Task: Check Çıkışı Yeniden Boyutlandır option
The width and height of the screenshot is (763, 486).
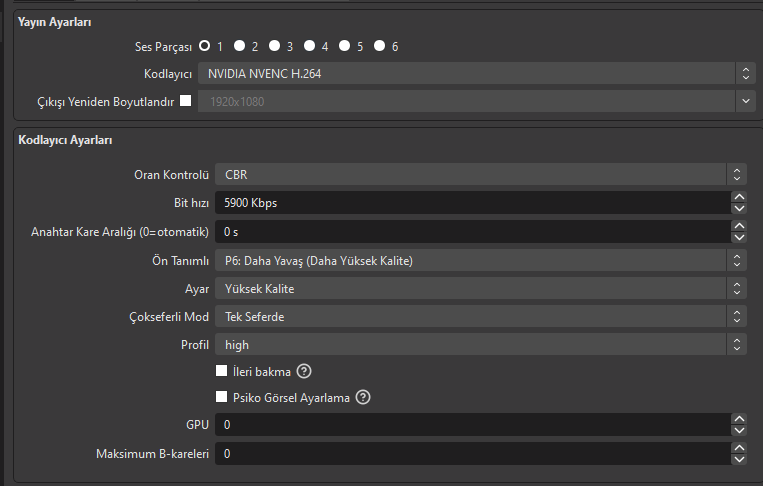Action: click(185, 101)
